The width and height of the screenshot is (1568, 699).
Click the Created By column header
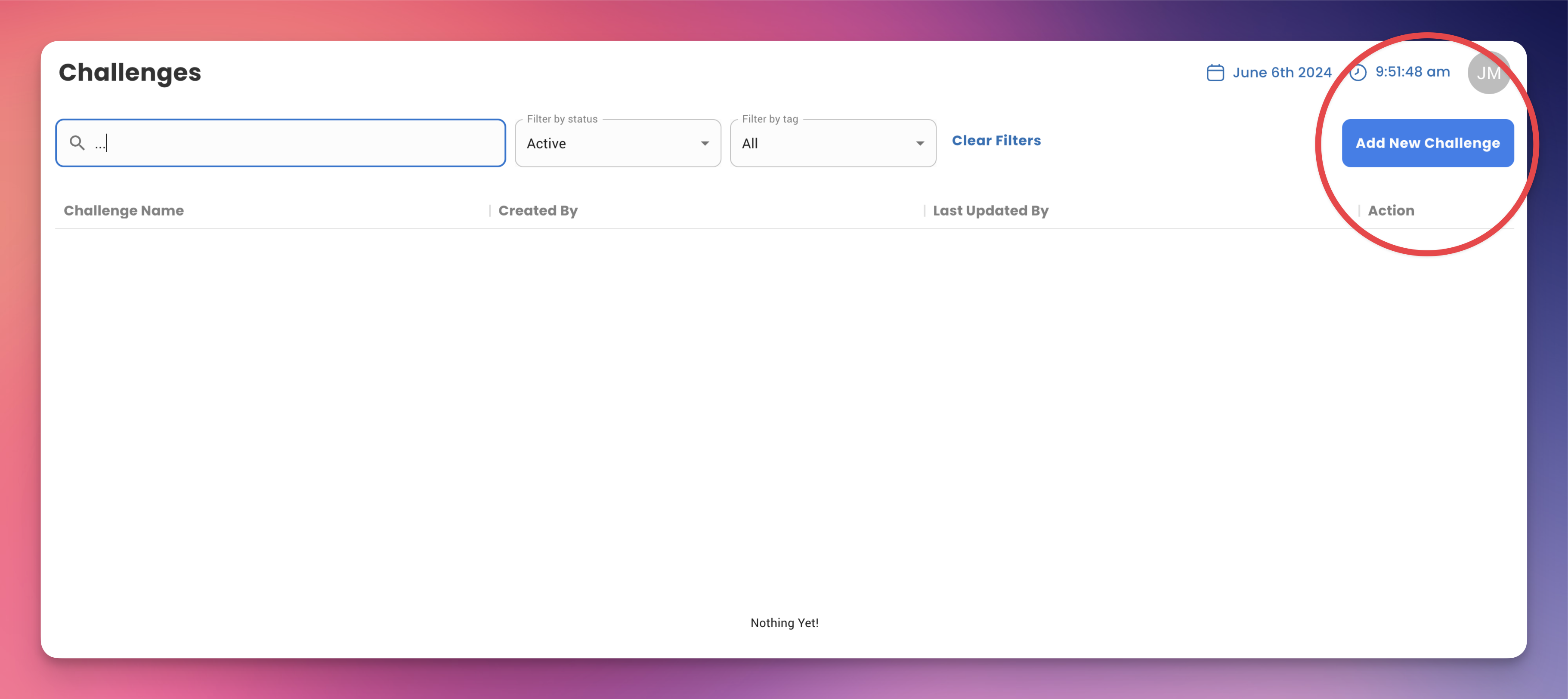click(x=538, y=210)
